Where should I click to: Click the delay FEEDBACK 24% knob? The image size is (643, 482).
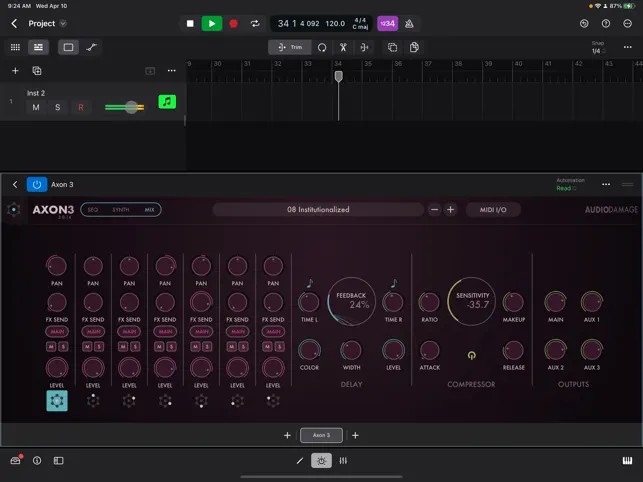(x=351, y=302)
